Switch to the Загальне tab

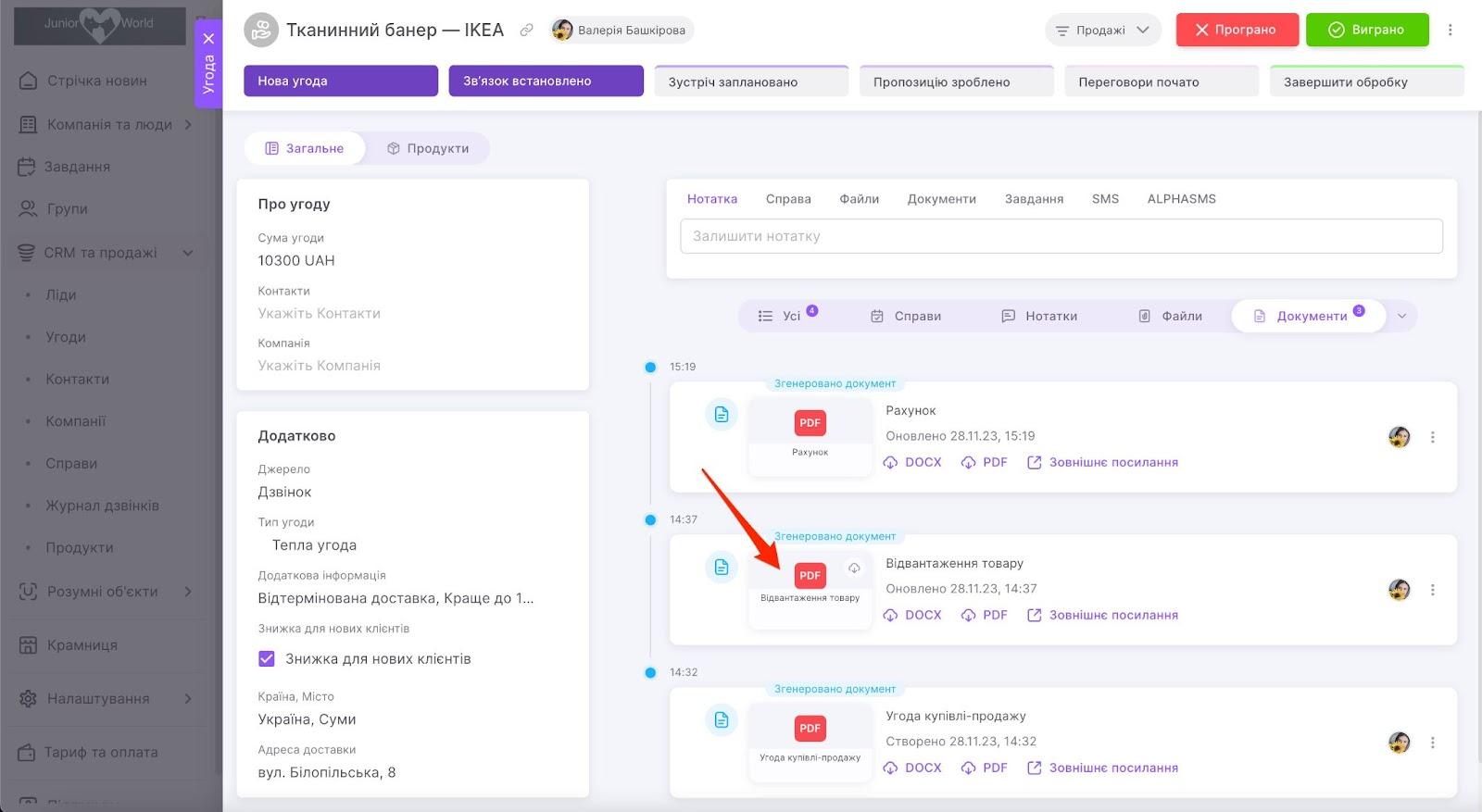[x=305, y=148]
